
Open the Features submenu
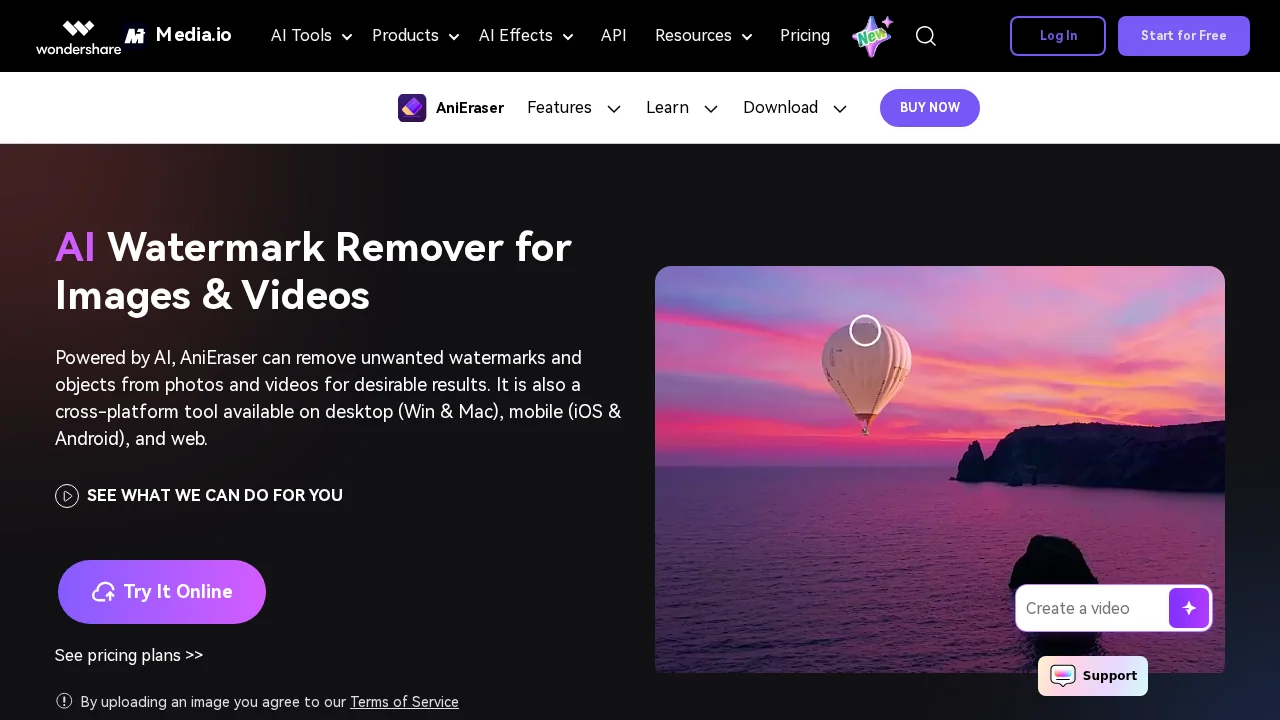pyautogui.click(x=573, y=108)
